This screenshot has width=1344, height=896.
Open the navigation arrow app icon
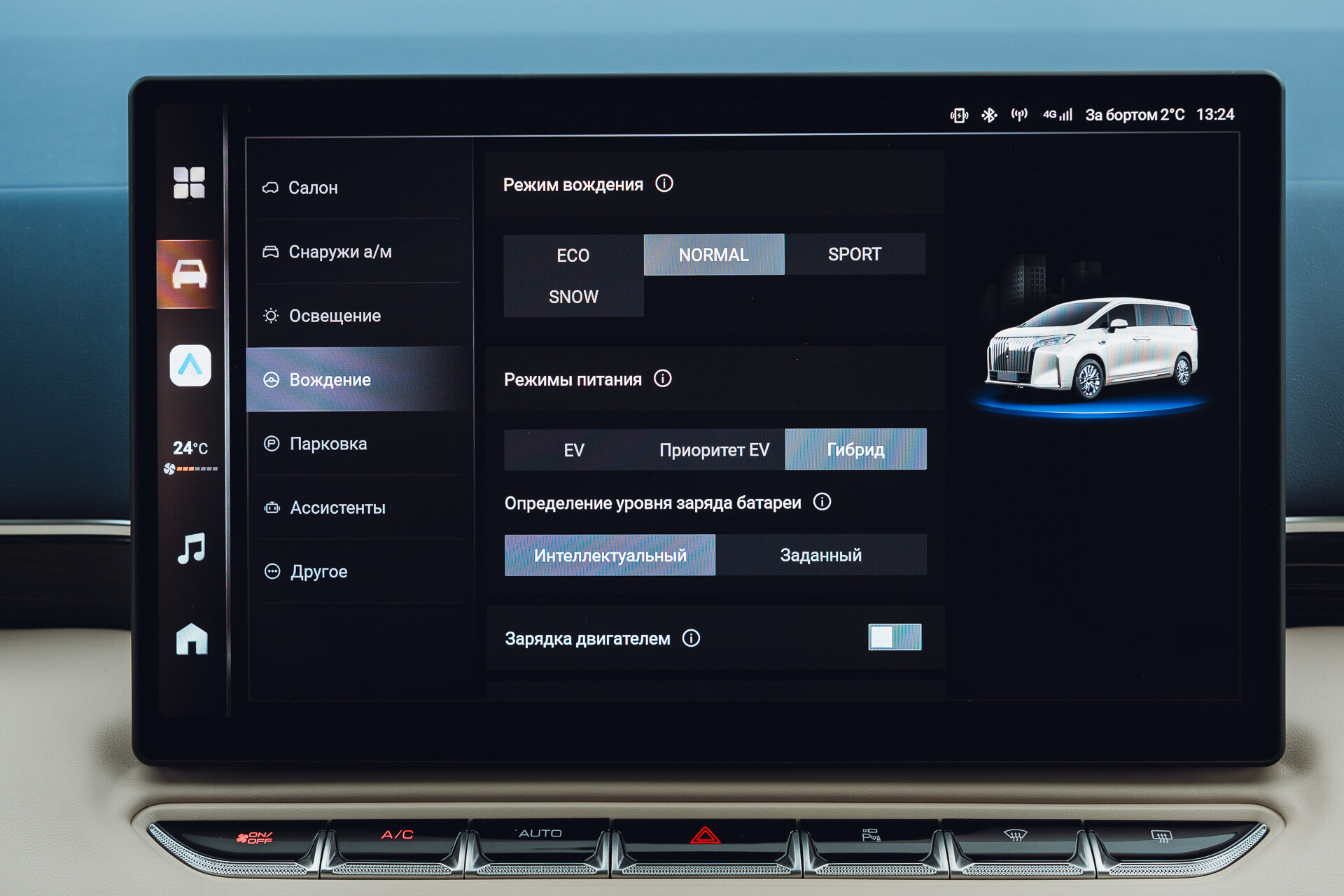coord(190,365)
